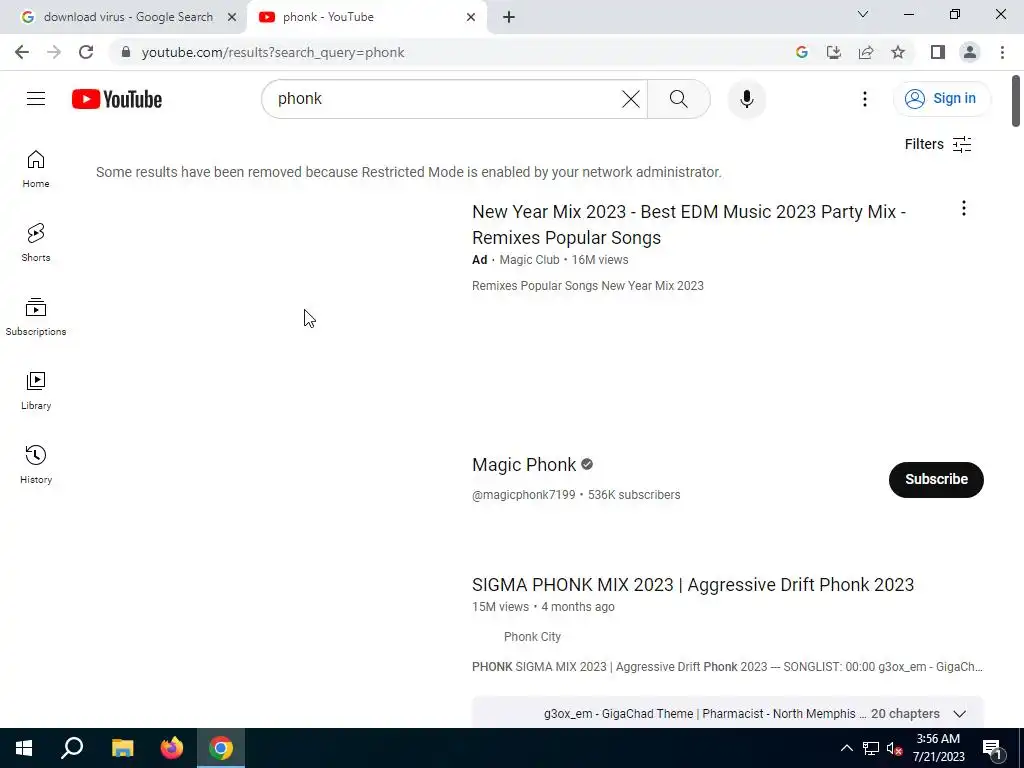Open a new browser tab
This screenshot has height=768, width=1024.
[509, 17]
